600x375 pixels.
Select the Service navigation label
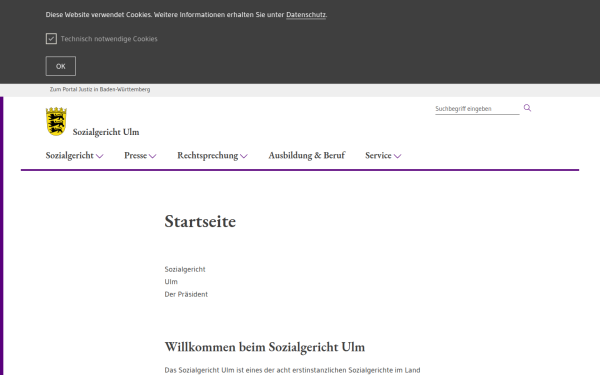(x=378, y=155)
